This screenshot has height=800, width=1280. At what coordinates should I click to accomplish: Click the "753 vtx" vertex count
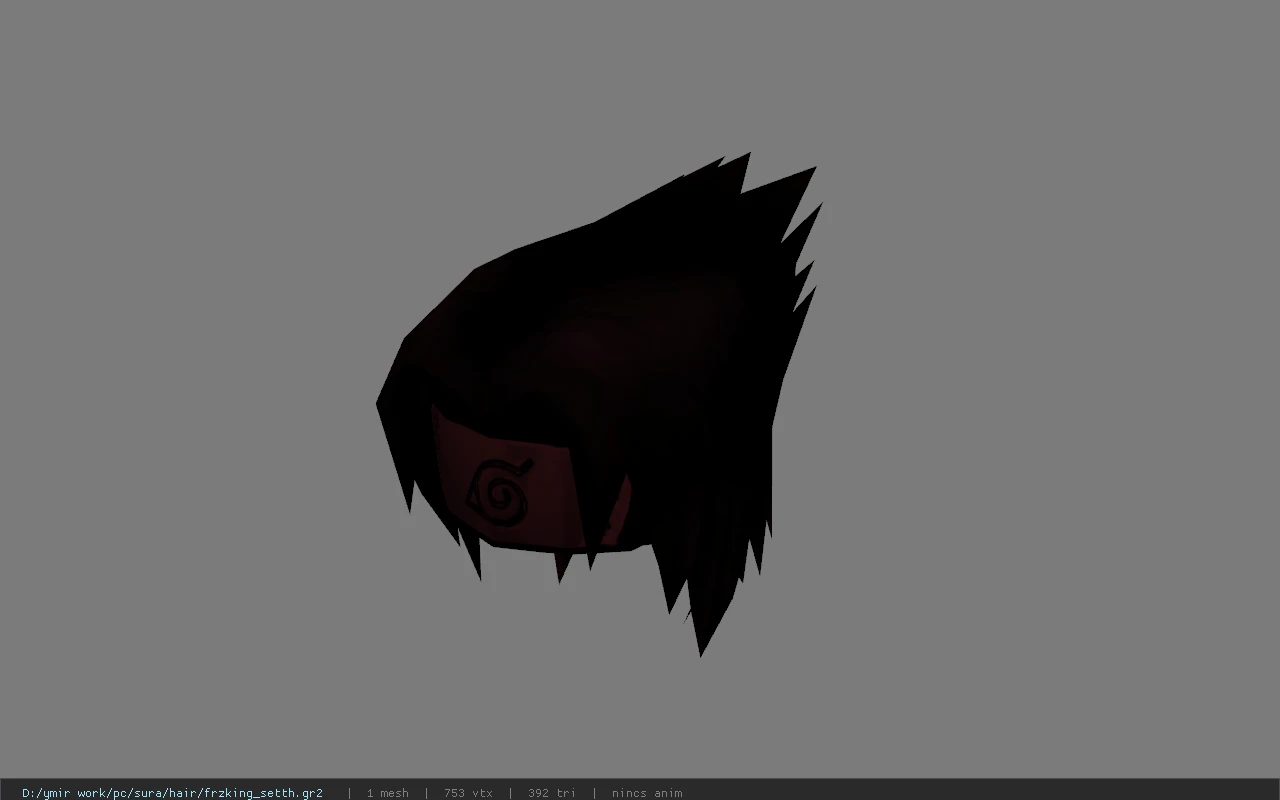pyautogui.click(x=468, y=793)
